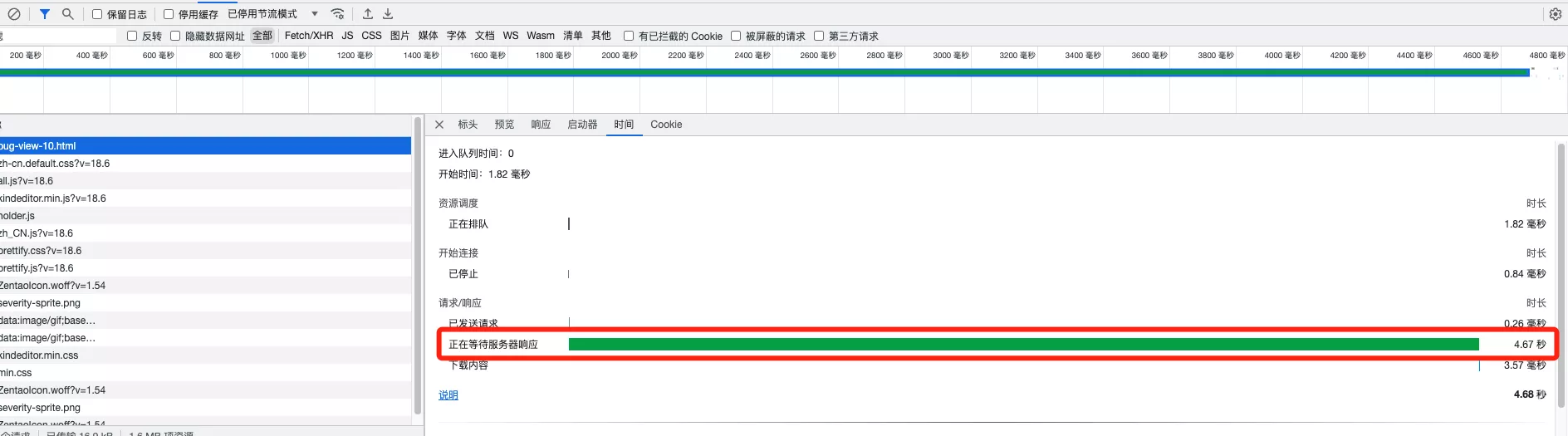Open network conditions wifi icon
The width and height of the screenshot is (1568, 436).
point(337,14)
